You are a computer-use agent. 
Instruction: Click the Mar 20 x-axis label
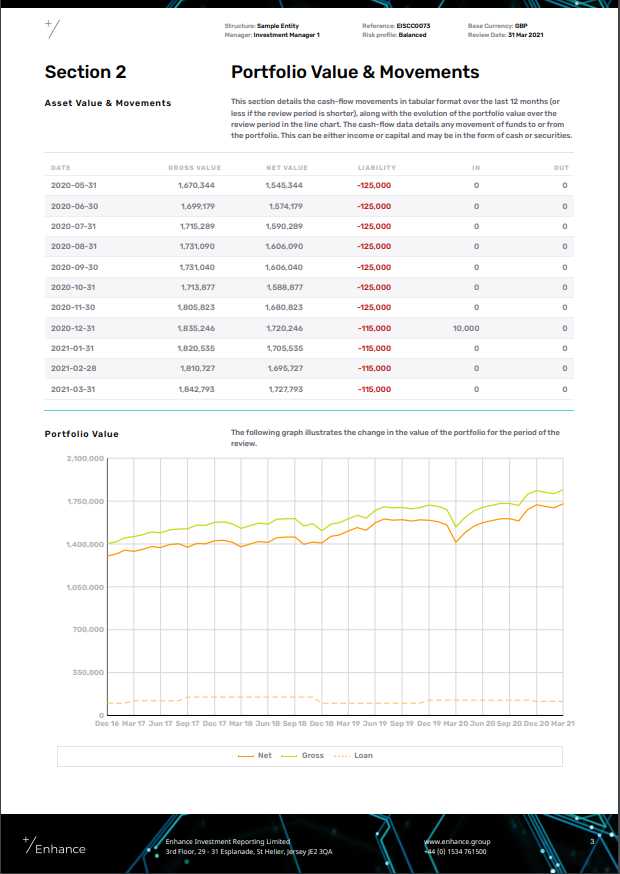456,723
